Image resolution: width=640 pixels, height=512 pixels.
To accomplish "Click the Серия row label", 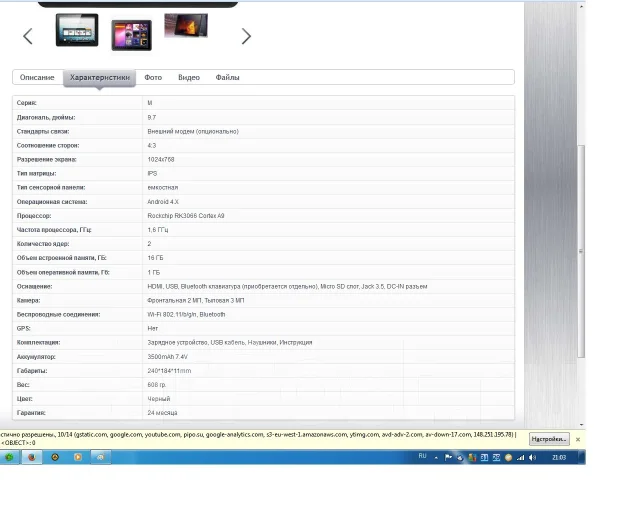I will (27, 103).
